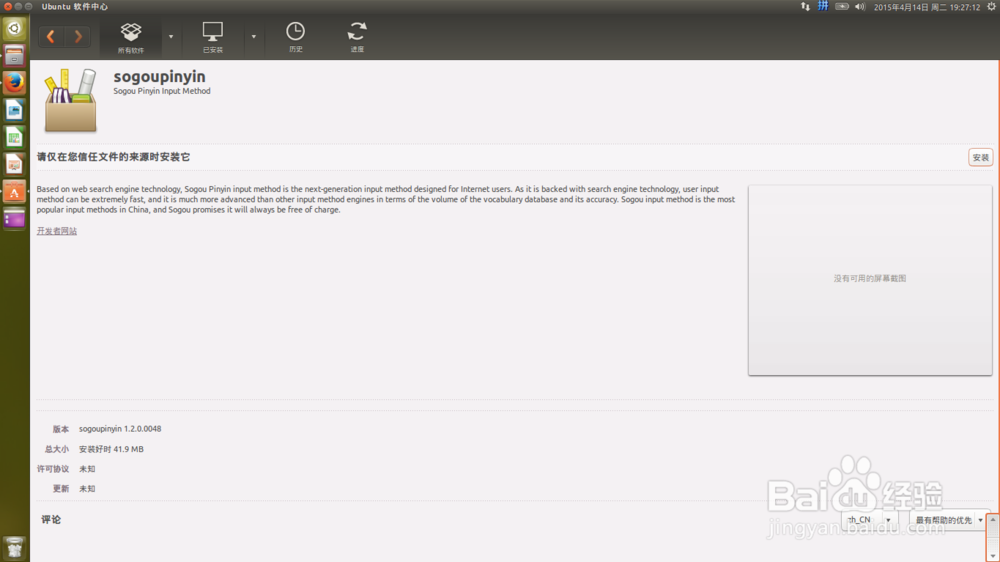The image size is (1000, 562).
Task: Open the All Software (所有软件) section
Action: pos(131,38)
